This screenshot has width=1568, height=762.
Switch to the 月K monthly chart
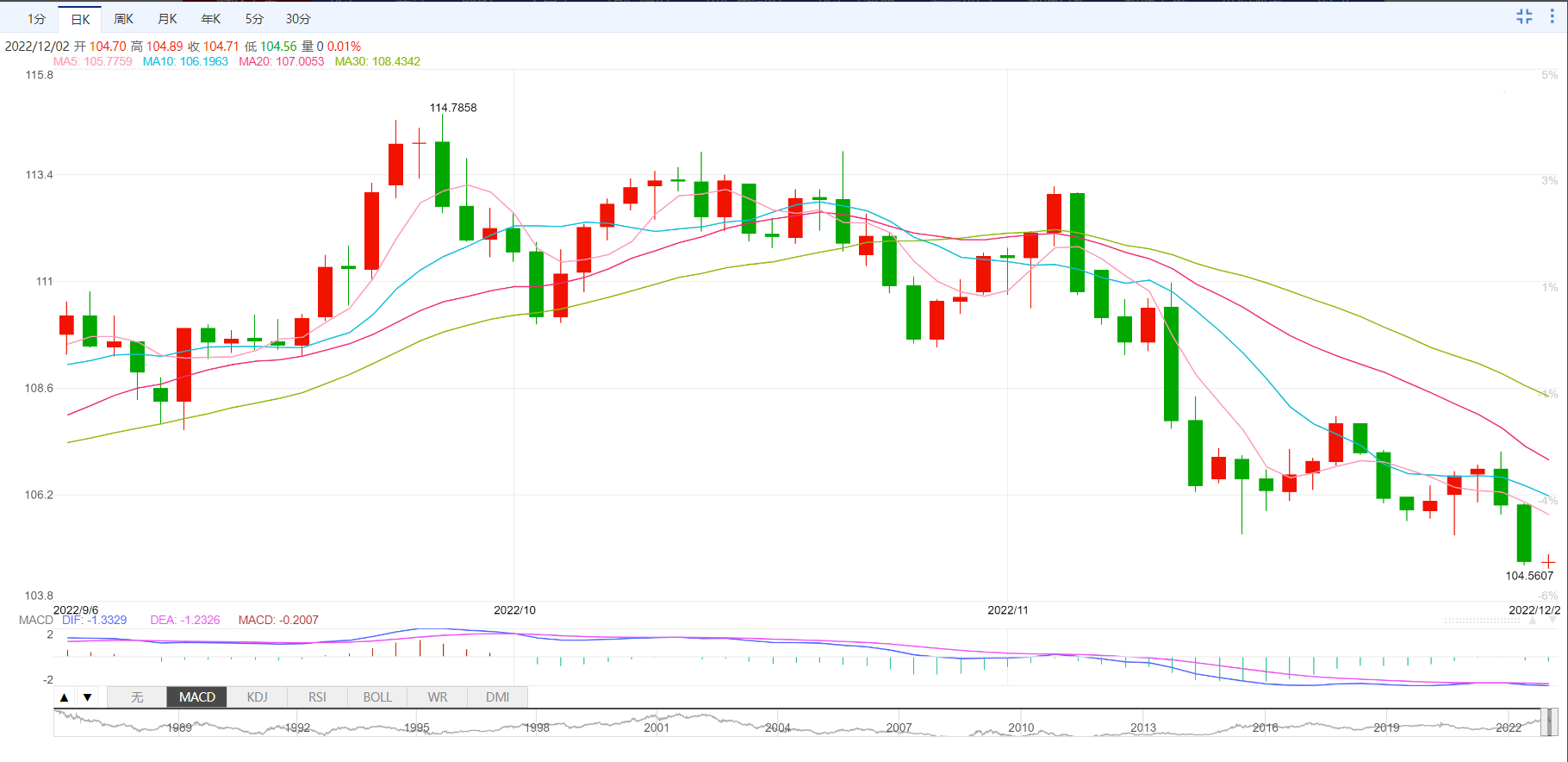[x=168, y=19]
